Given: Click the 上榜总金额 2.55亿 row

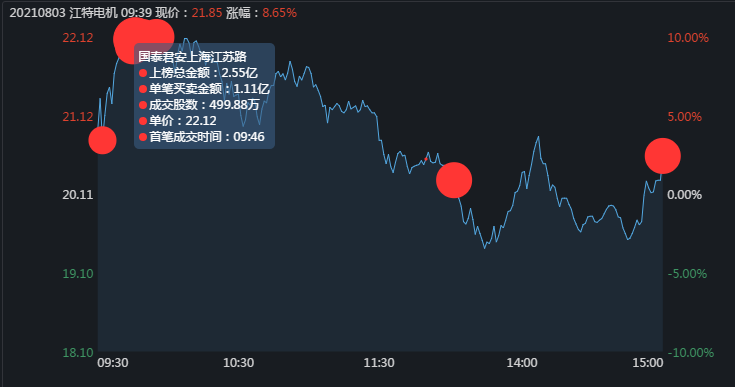Looking at the screenshot, I should tap(198, 73).
